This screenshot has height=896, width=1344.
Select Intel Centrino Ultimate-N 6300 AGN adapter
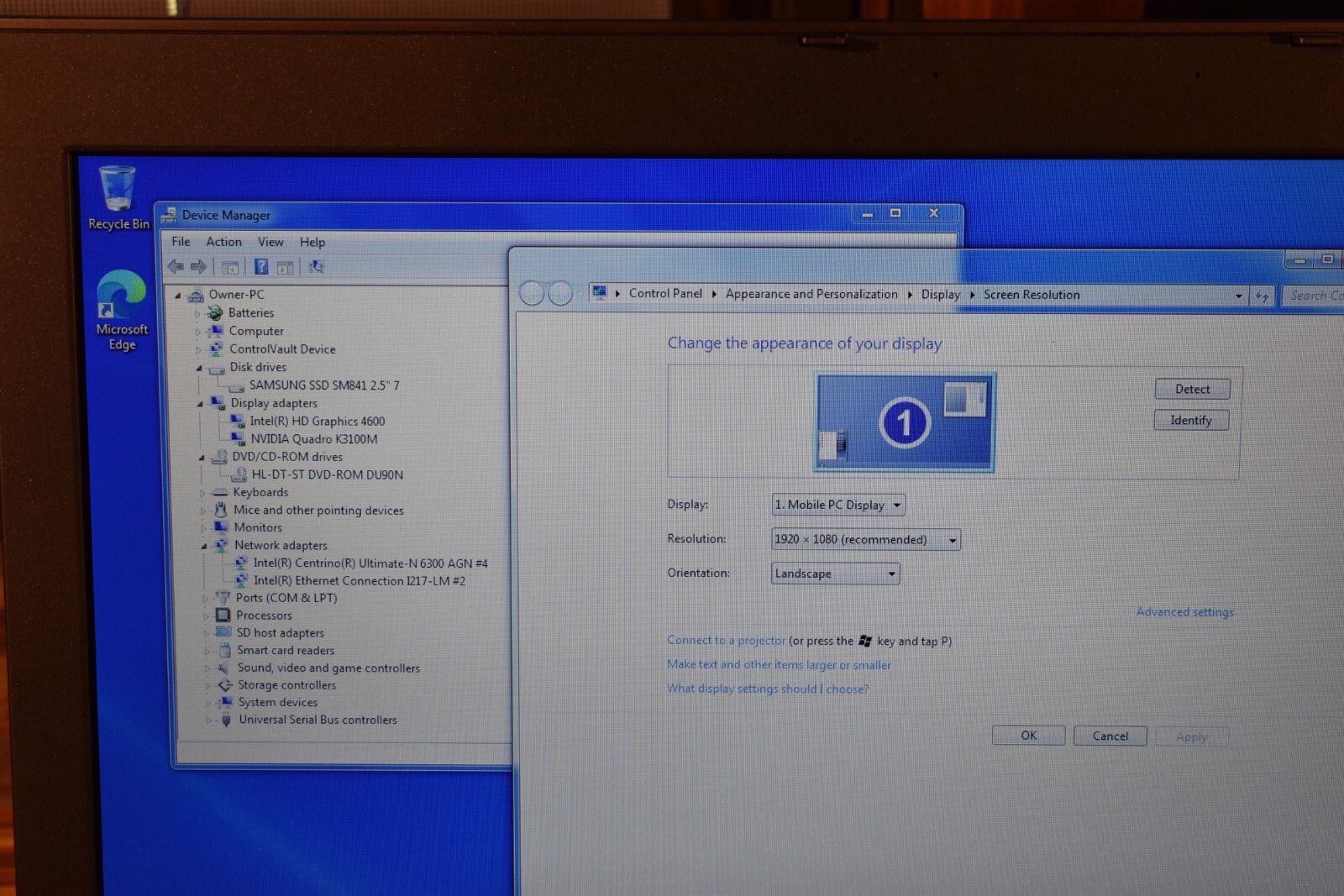[x=370, y=563]
